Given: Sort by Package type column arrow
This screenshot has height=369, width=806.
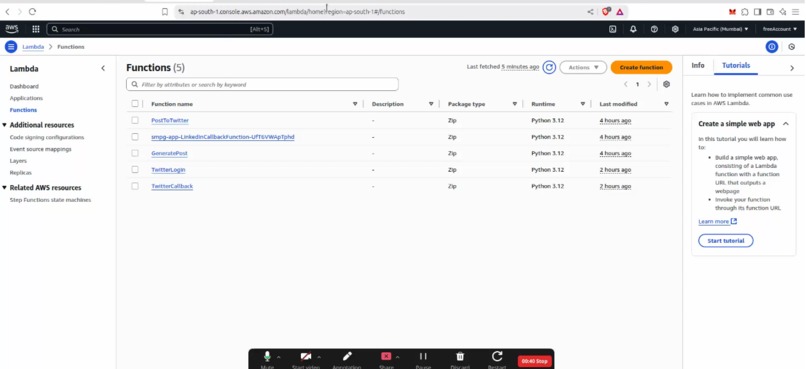Looking at the screenshot, I should (x=515, y=104).
